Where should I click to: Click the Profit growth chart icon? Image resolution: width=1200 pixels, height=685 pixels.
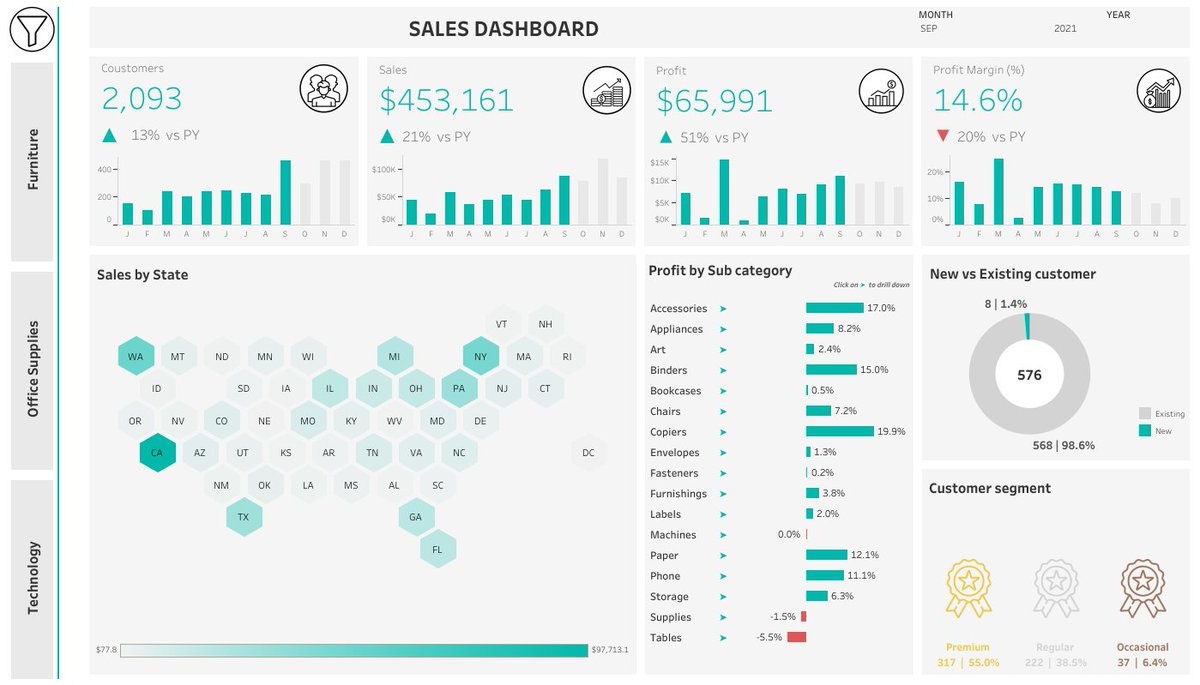click(882, 93)
